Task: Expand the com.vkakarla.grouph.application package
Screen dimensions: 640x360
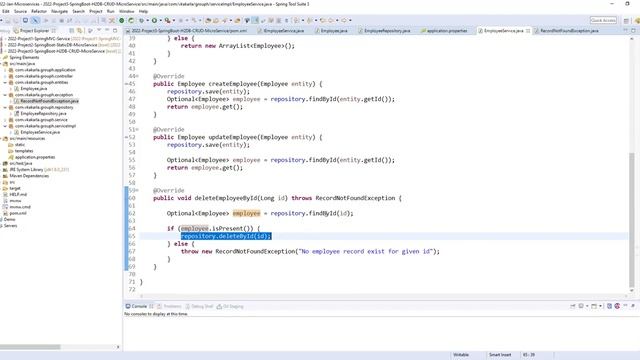Action: [x=5, y=70]
